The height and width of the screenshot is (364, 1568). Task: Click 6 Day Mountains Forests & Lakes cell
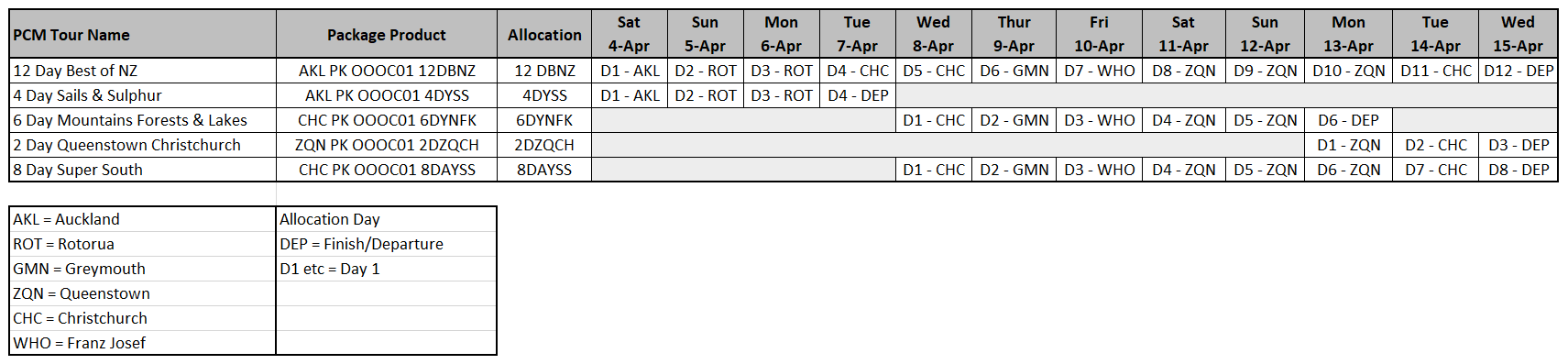(x=142, y=120)
